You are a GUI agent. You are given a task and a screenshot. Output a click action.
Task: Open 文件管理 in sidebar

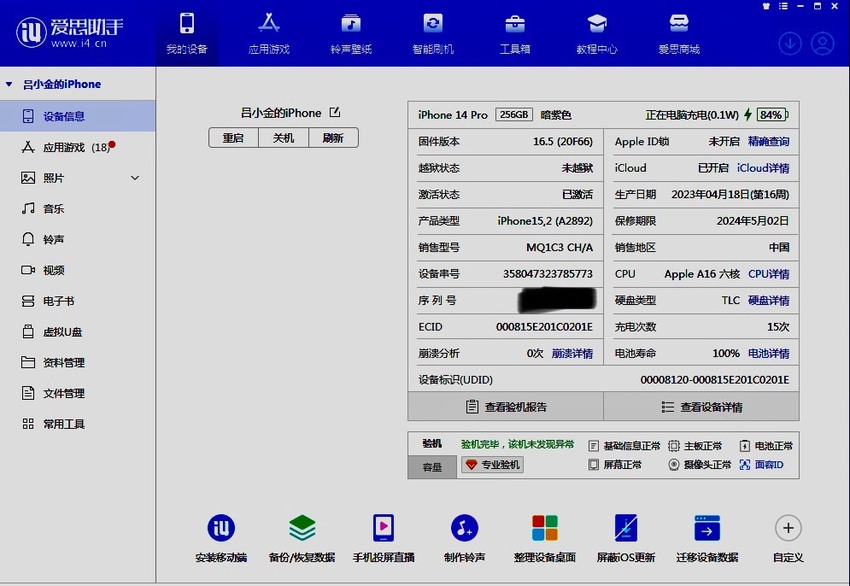click(x=78, y=393)
